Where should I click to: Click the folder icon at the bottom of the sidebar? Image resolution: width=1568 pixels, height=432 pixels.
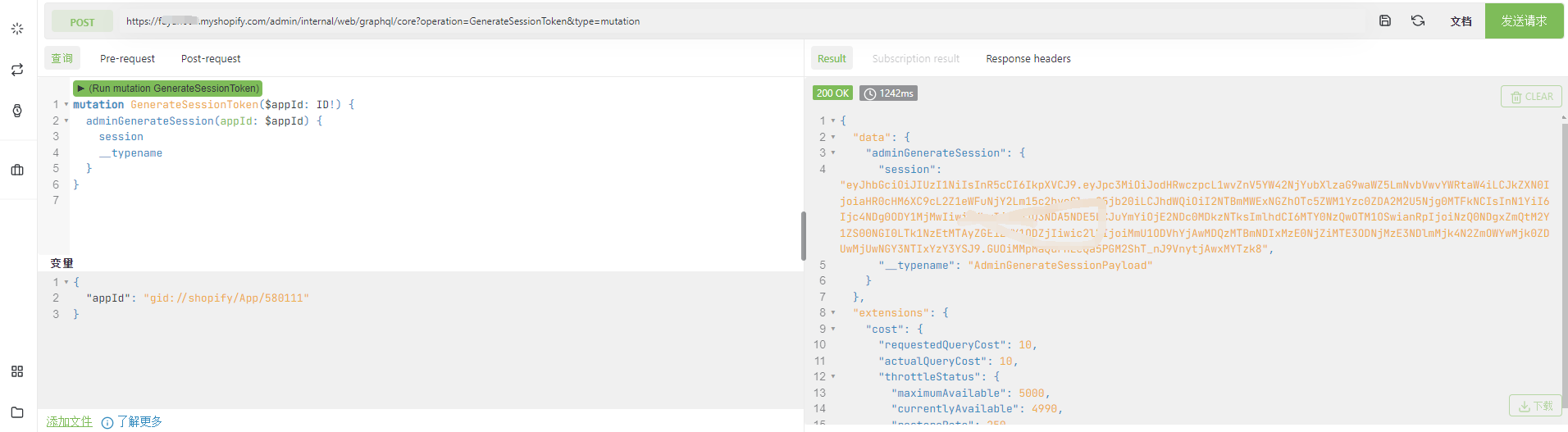point(17,412)
